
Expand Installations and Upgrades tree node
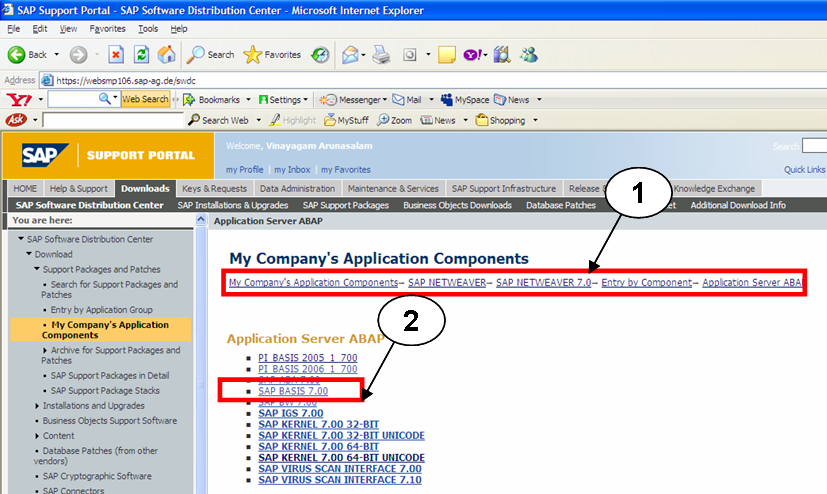pos(37,405)
